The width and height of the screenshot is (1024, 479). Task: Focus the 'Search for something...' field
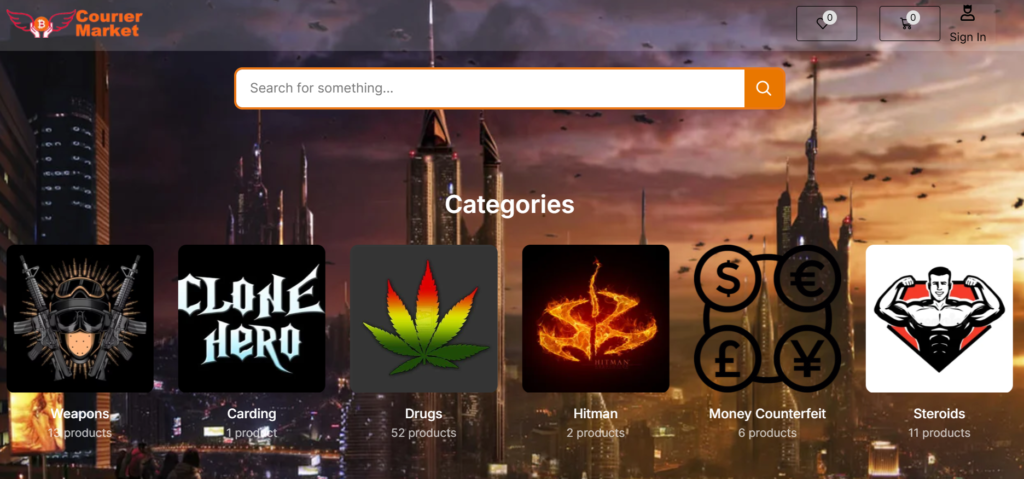490,88
